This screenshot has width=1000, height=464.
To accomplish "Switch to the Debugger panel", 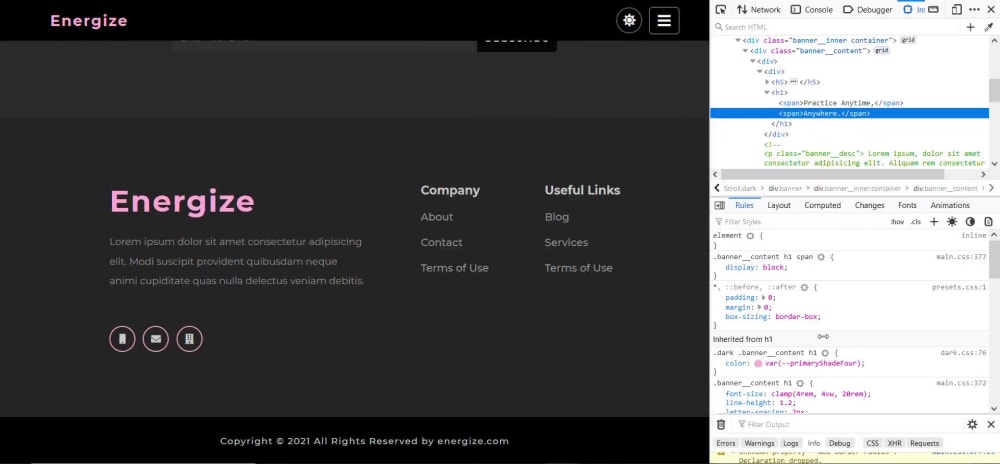I will [x=867, y=10].
